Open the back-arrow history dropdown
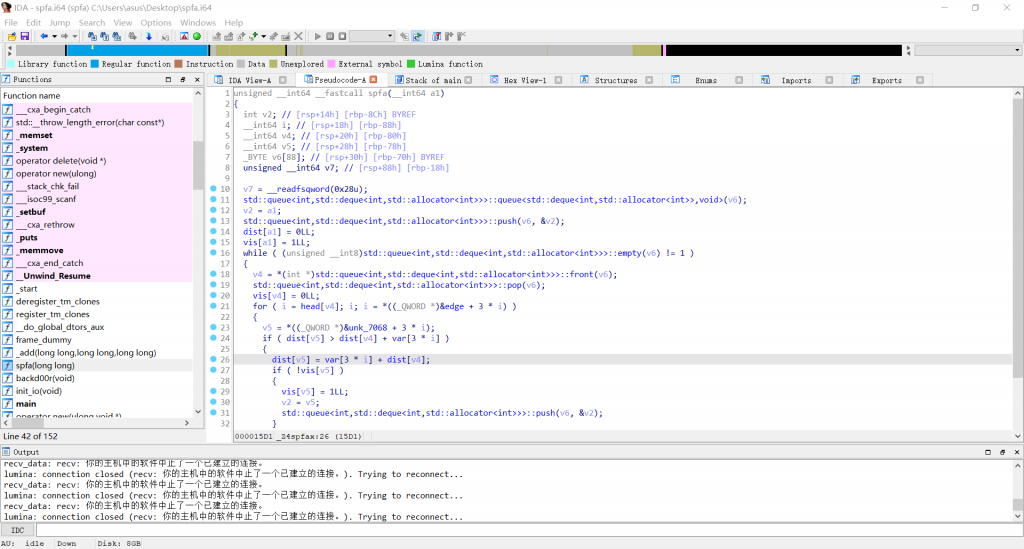Viewport: 1024px width, 549px height. click(54, 37)
